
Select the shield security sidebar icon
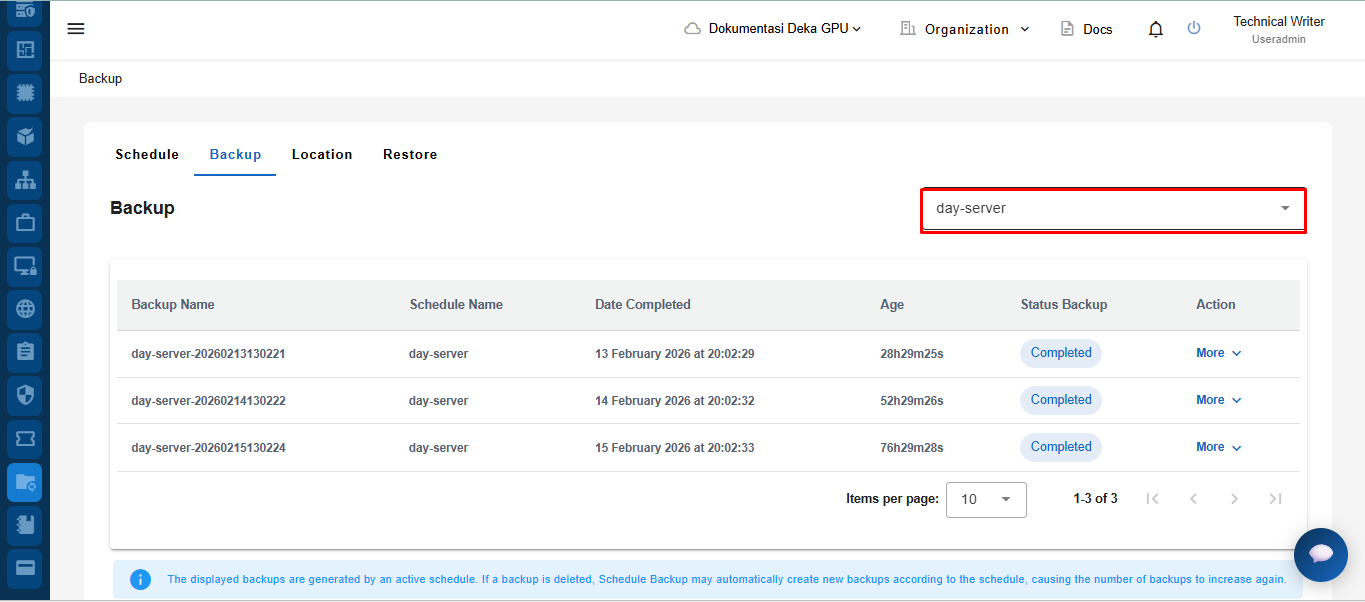pos(25,394)
